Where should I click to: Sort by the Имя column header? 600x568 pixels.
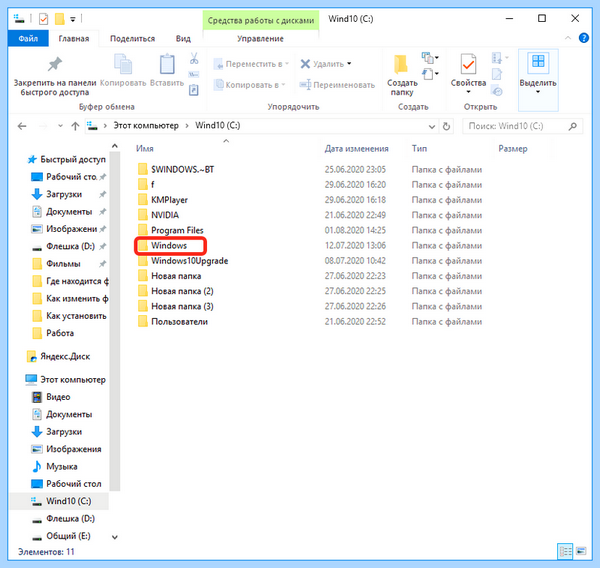(145, 149)
